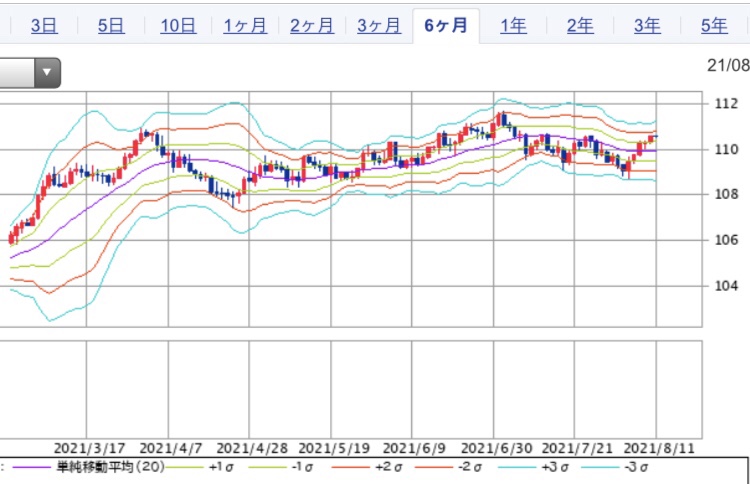Select the 5日 chart period

111,26
